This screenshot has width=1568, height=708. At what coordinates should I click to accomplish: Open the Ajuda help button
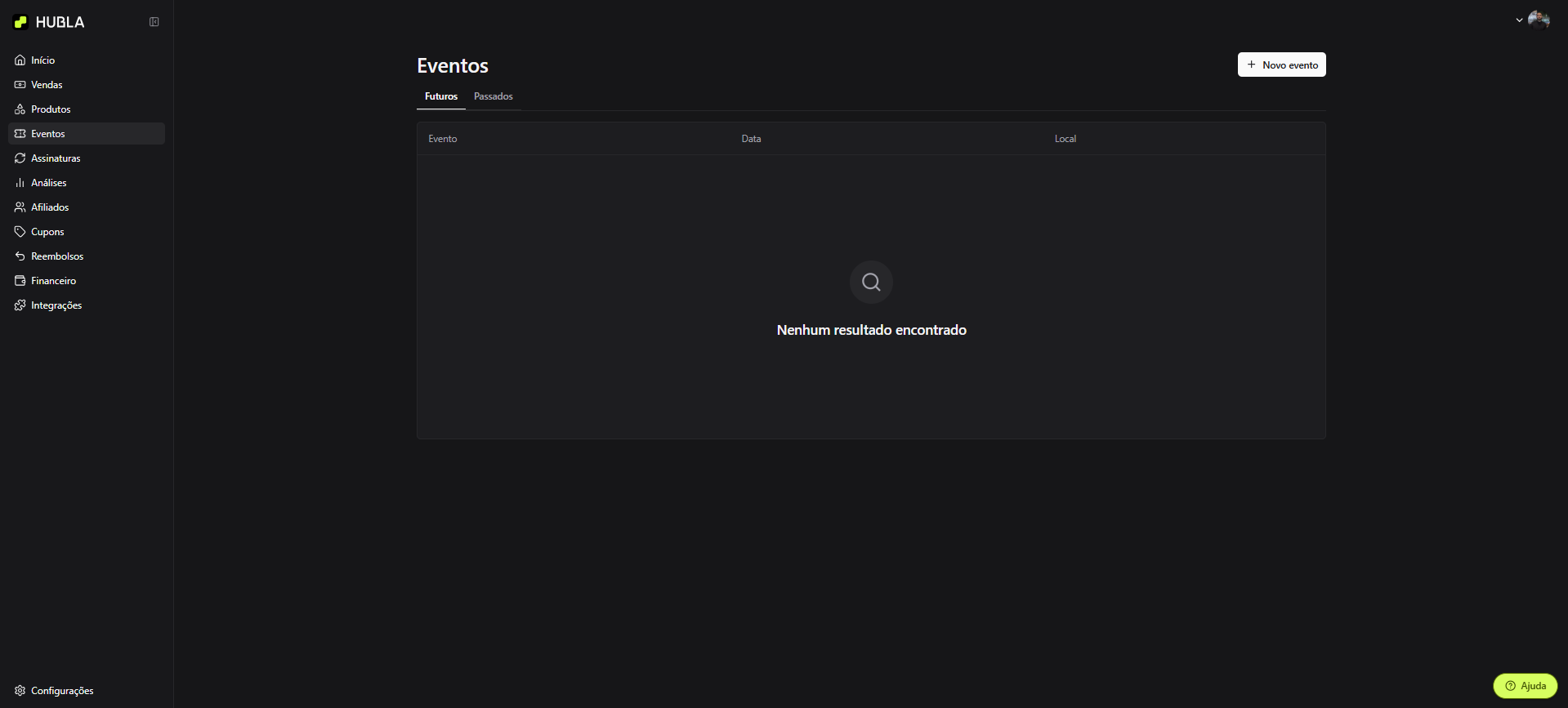click(1525, 686)
